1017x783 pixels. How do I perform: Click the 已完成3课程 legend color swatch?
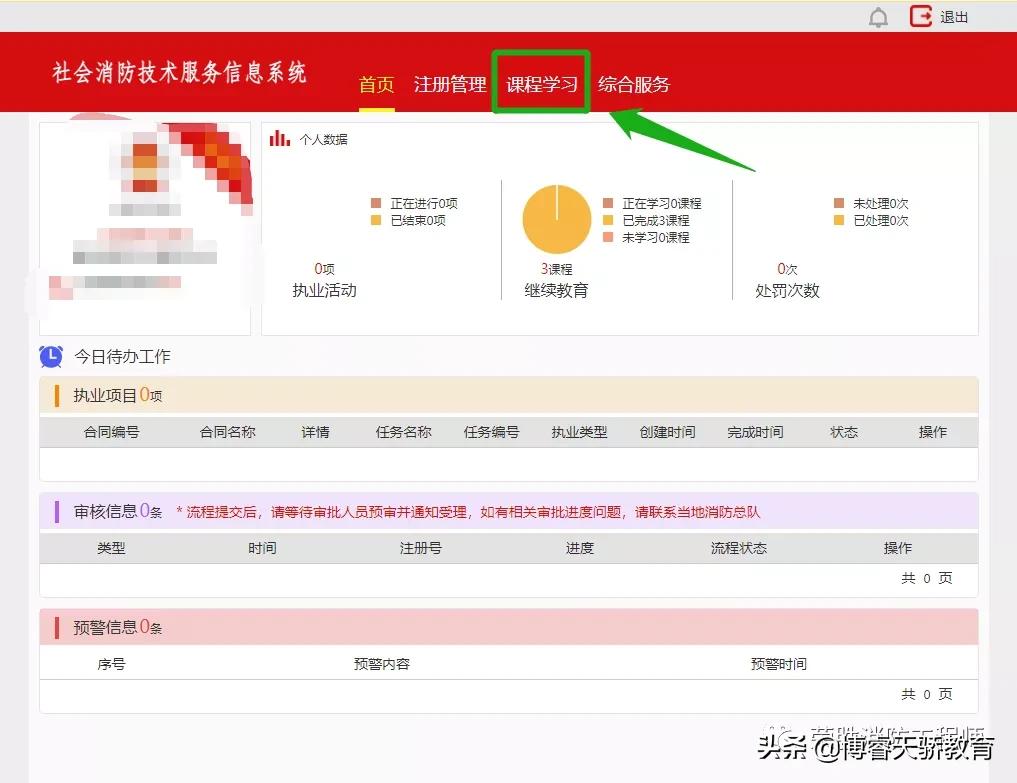point(608,220)
